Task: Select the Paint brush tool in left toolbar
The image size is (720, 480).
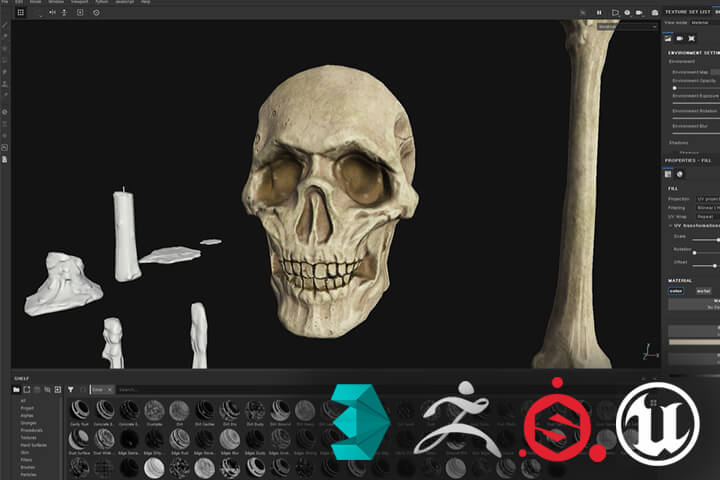Action: 5,24
